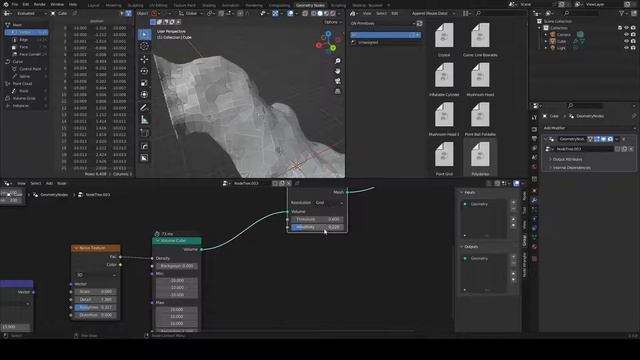Toggle Collection visibility eye in outliner
The height and width of the screenshot is (360, 640).
(627, 28)
